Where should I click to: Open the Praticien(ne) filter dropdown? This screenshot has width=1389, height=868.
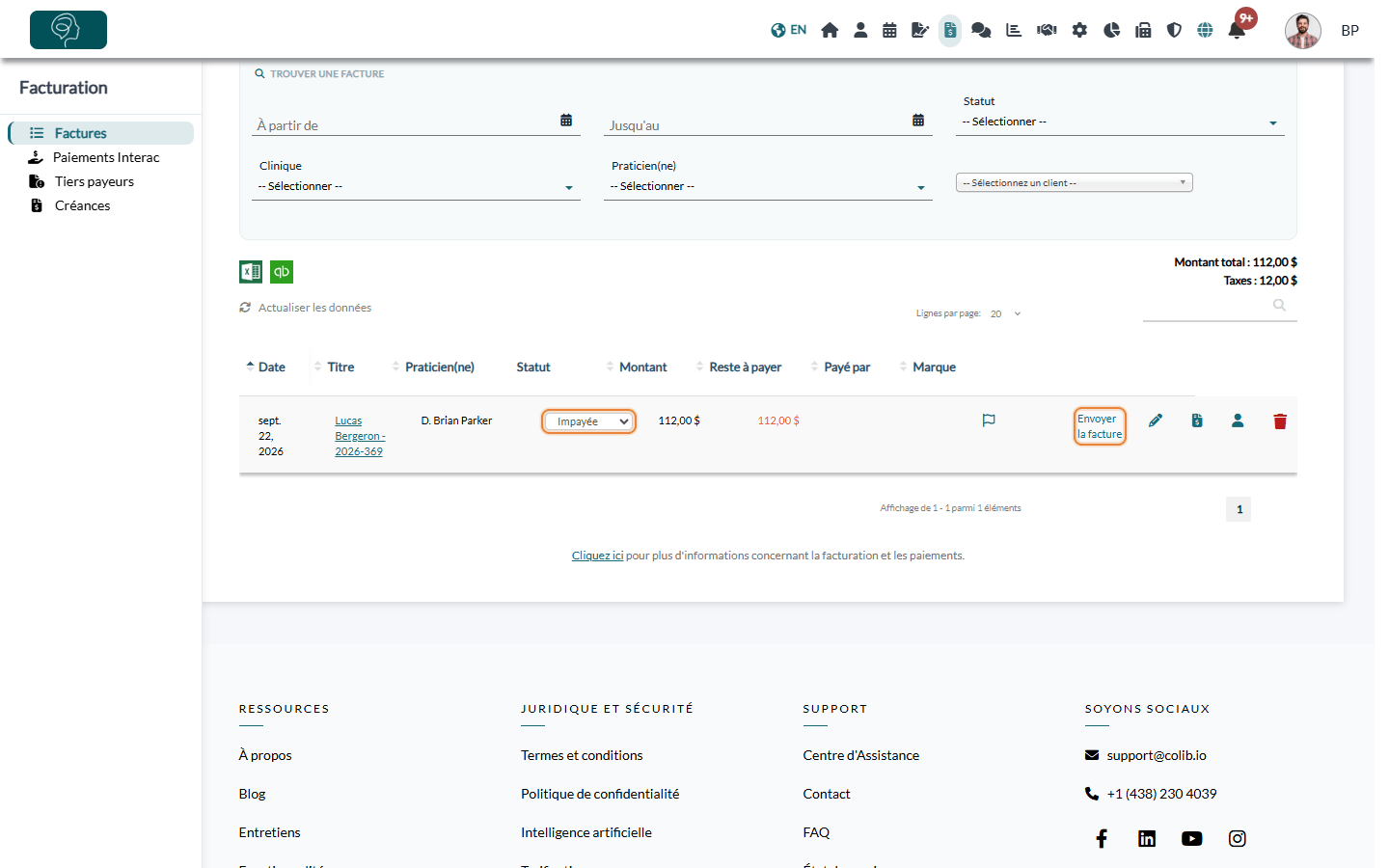[x=768, y=187]
